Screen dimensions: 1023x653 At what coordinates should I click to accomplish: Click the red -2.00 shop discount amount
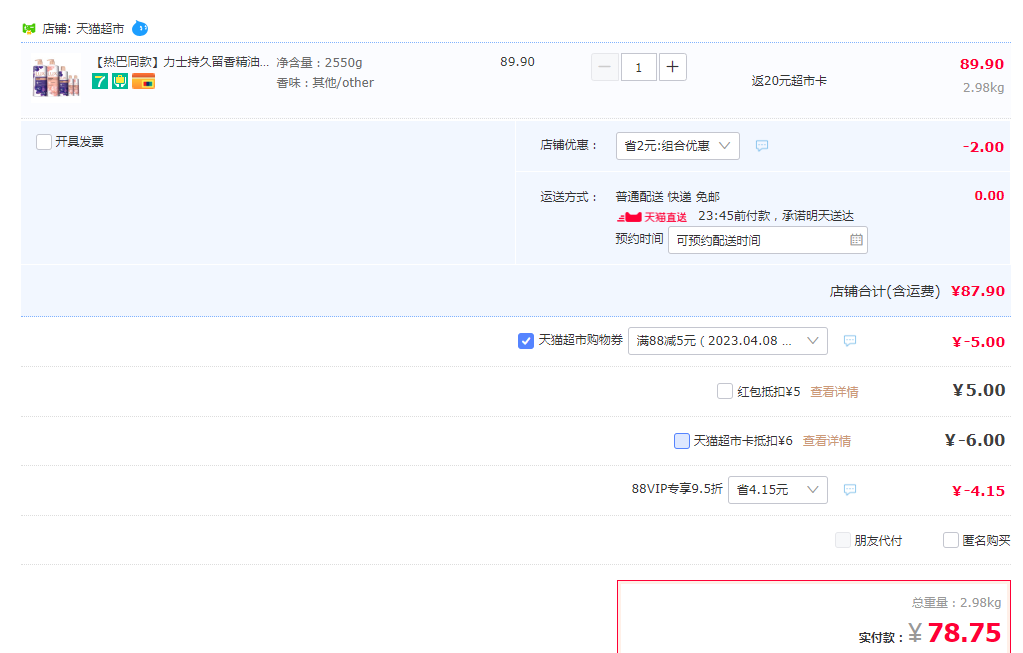click(983, 147)
